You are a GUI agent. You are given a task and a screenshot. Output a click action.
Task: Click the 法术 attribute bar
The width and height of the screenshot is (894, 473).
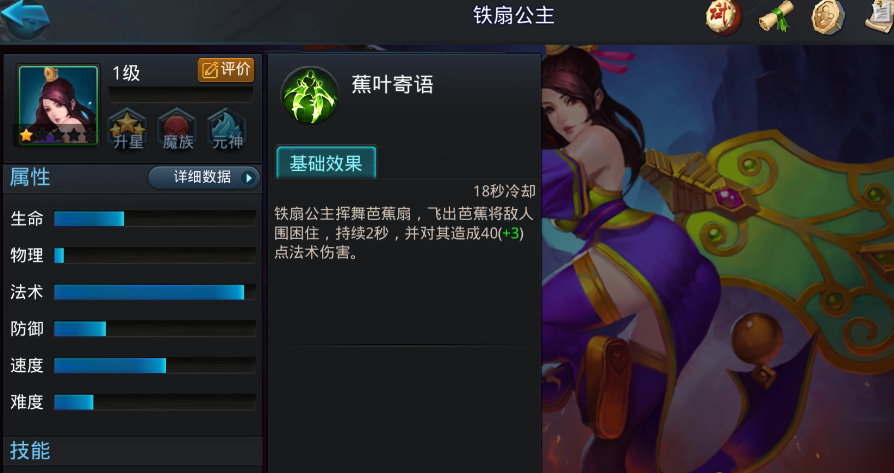tap(155, 292)
